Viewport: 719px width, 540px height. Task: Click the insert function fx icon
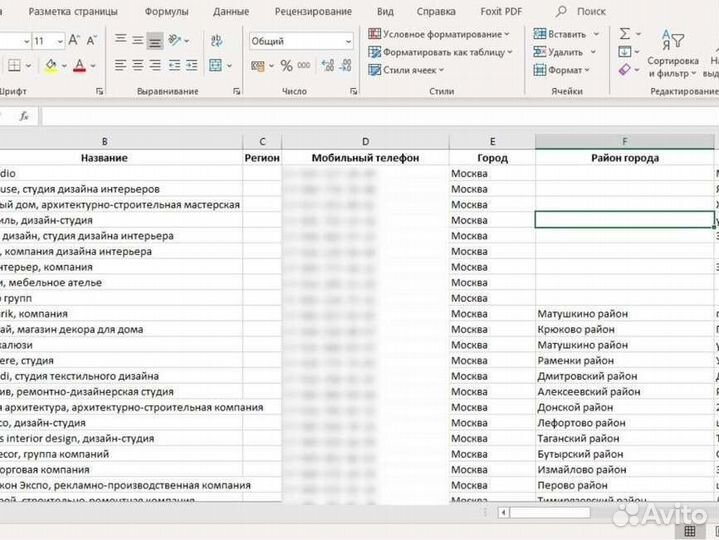[24, 116]
